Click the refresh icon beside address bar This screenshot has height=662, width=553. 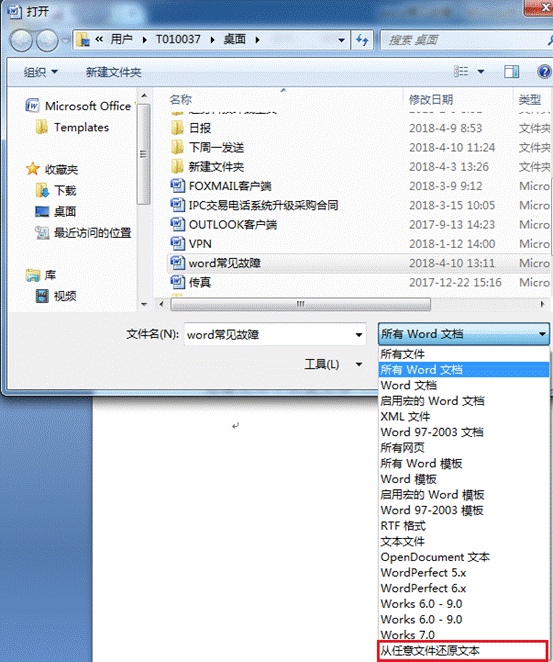362,40
